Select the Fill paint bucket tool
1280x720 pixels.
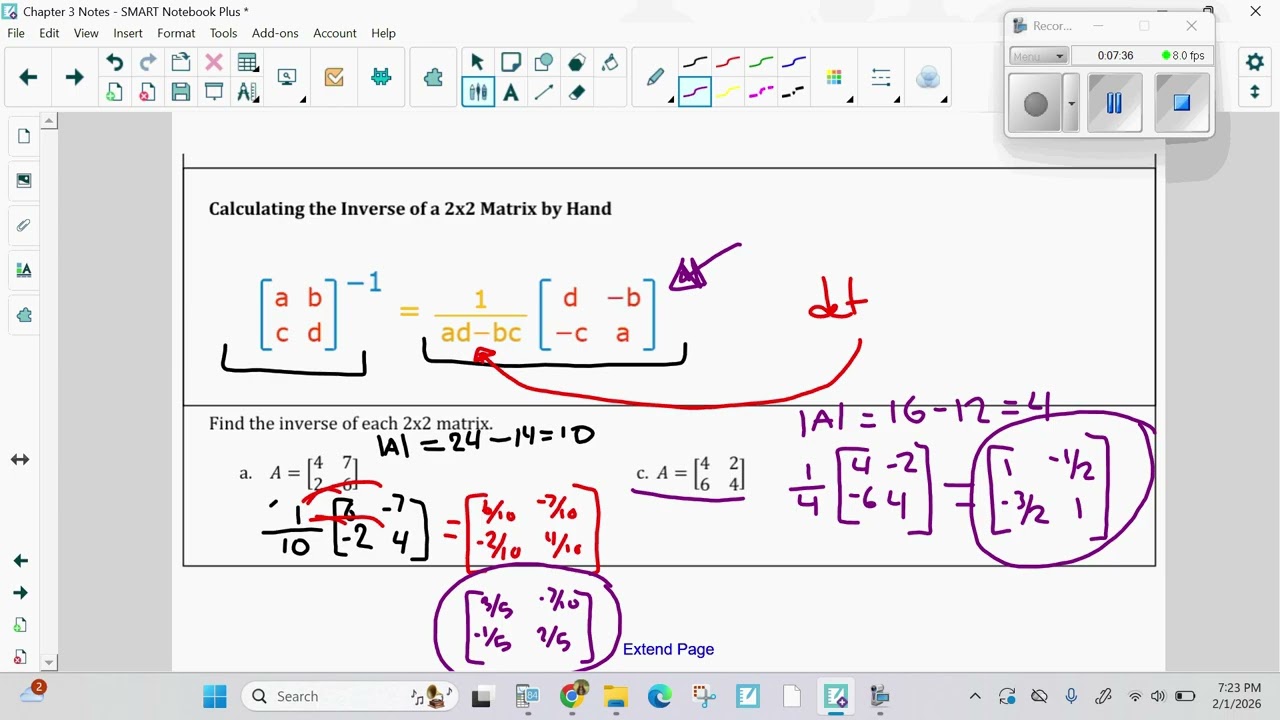click(609, 62)
